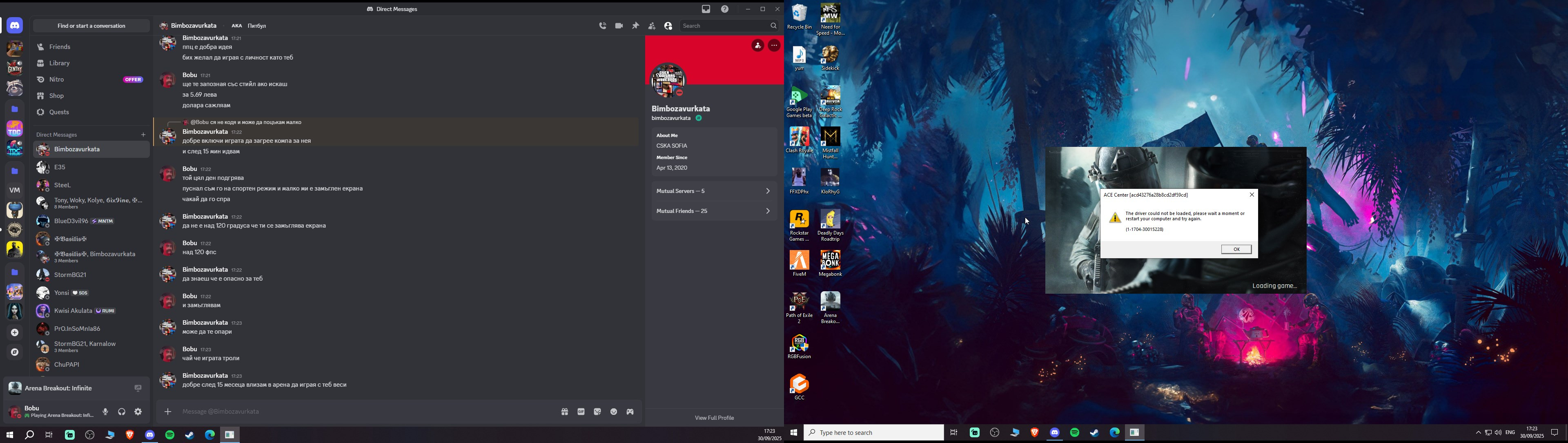This screenshot has width=1568, height=443.
Task: Send a gift using the gift icon
Action: pyautogui.click(x=565, y=412)
